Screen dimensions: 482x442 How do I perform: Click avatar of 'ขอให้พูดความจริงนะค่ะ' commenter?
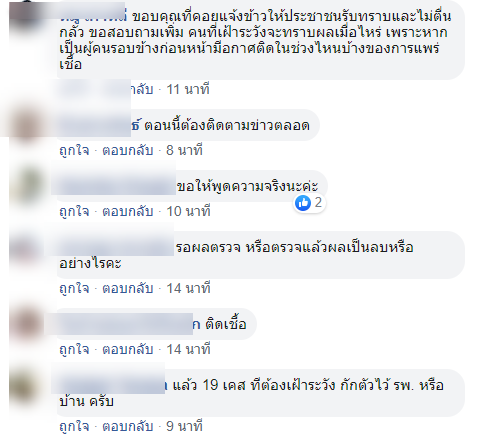tap(27, 187)
